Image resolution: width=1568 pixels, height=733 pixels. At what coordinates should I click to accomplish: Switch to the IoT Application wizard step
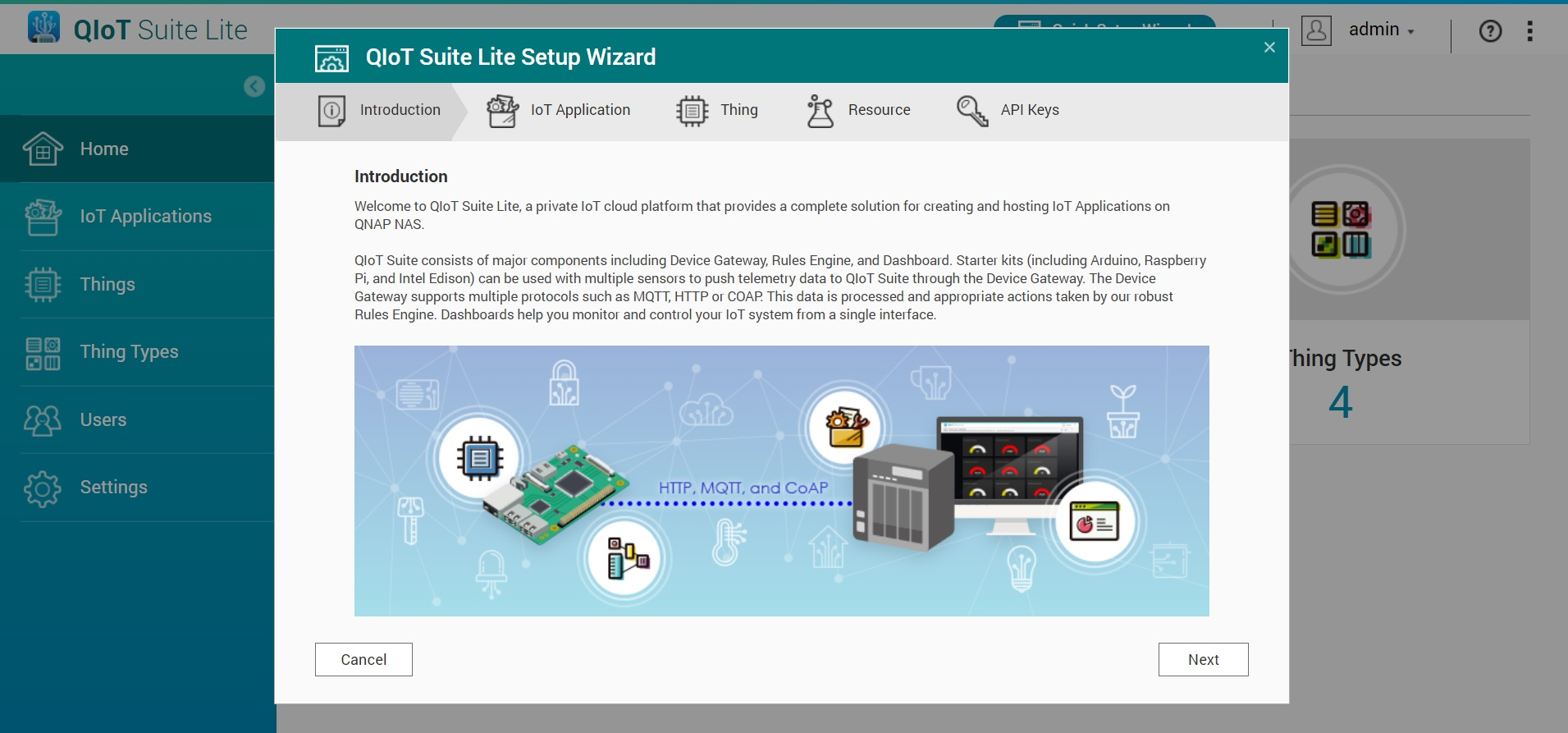(x=560, y=111)
